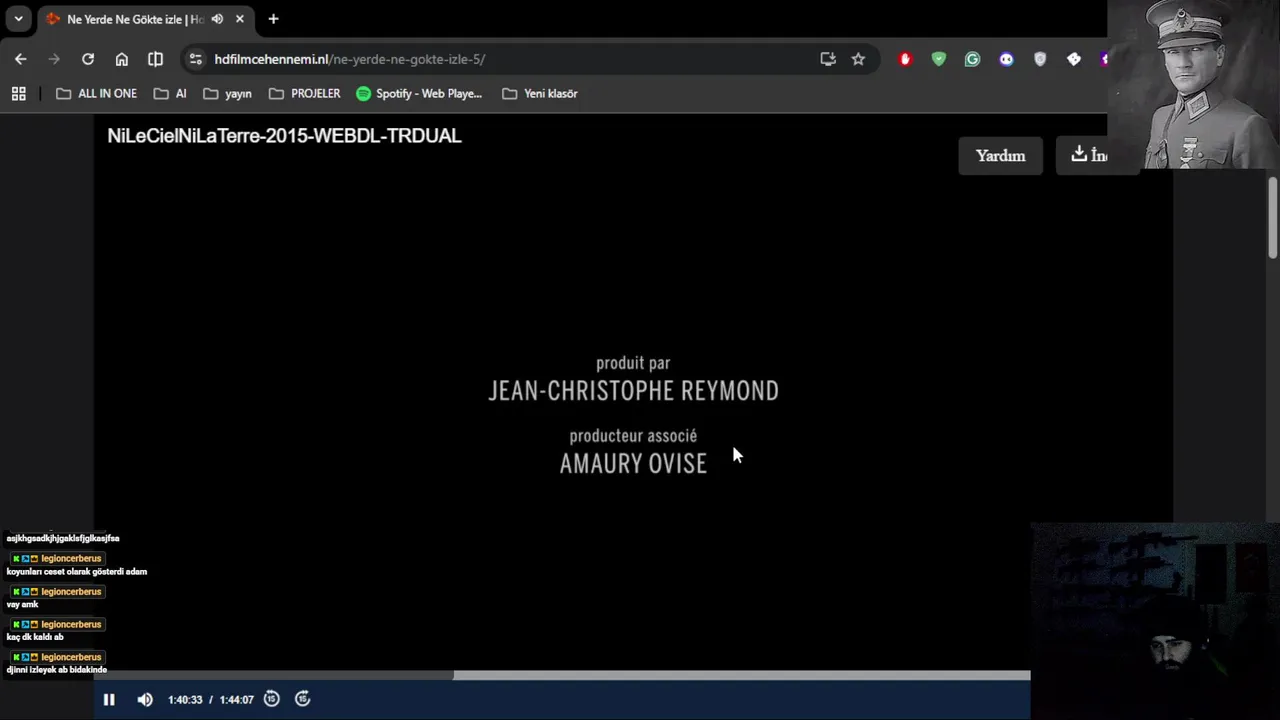Pause the video playback

(x=109, y=699)
